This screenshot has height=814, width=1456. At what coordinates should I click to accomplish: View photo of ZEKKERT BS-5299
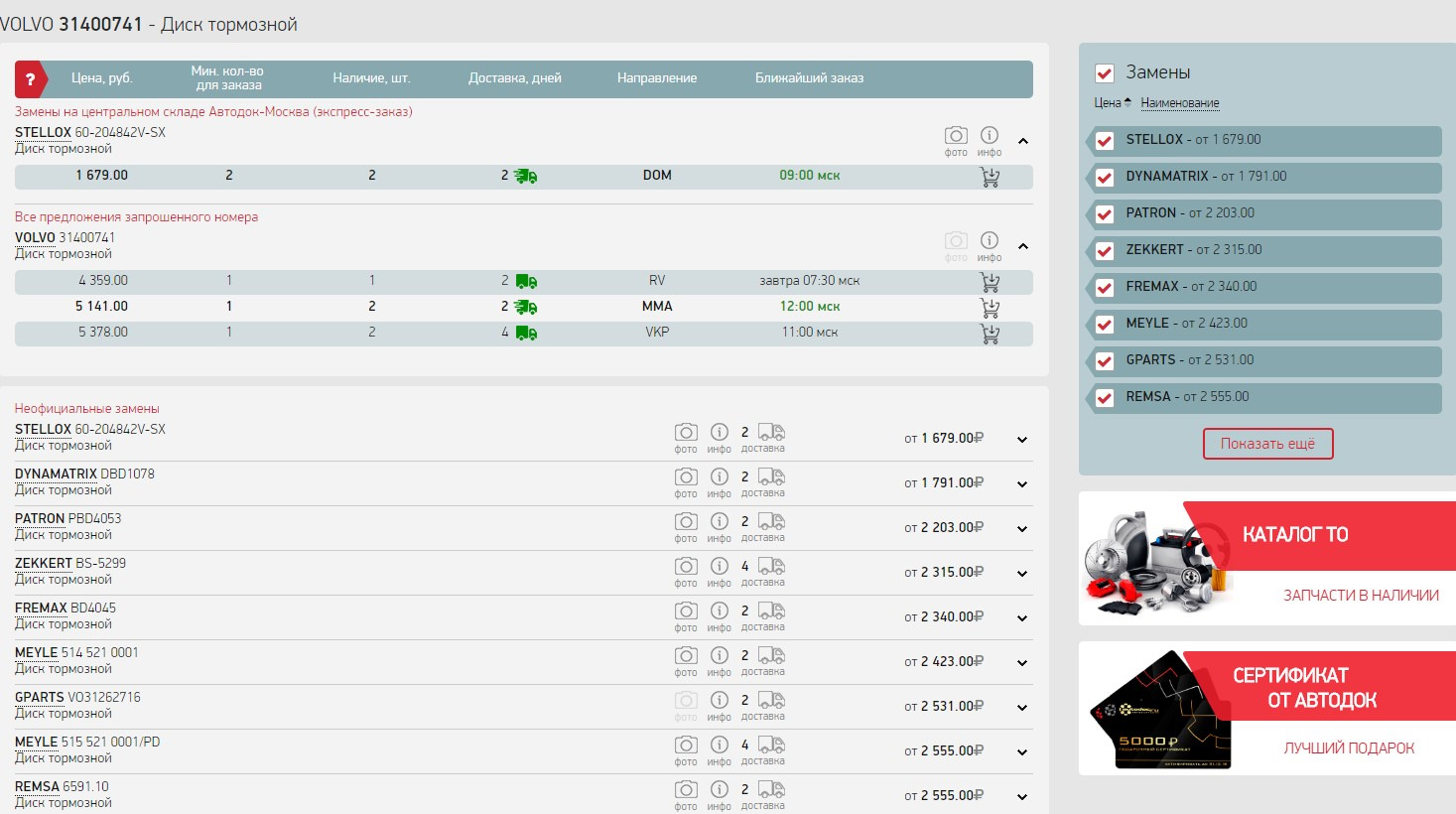(686, 566)
